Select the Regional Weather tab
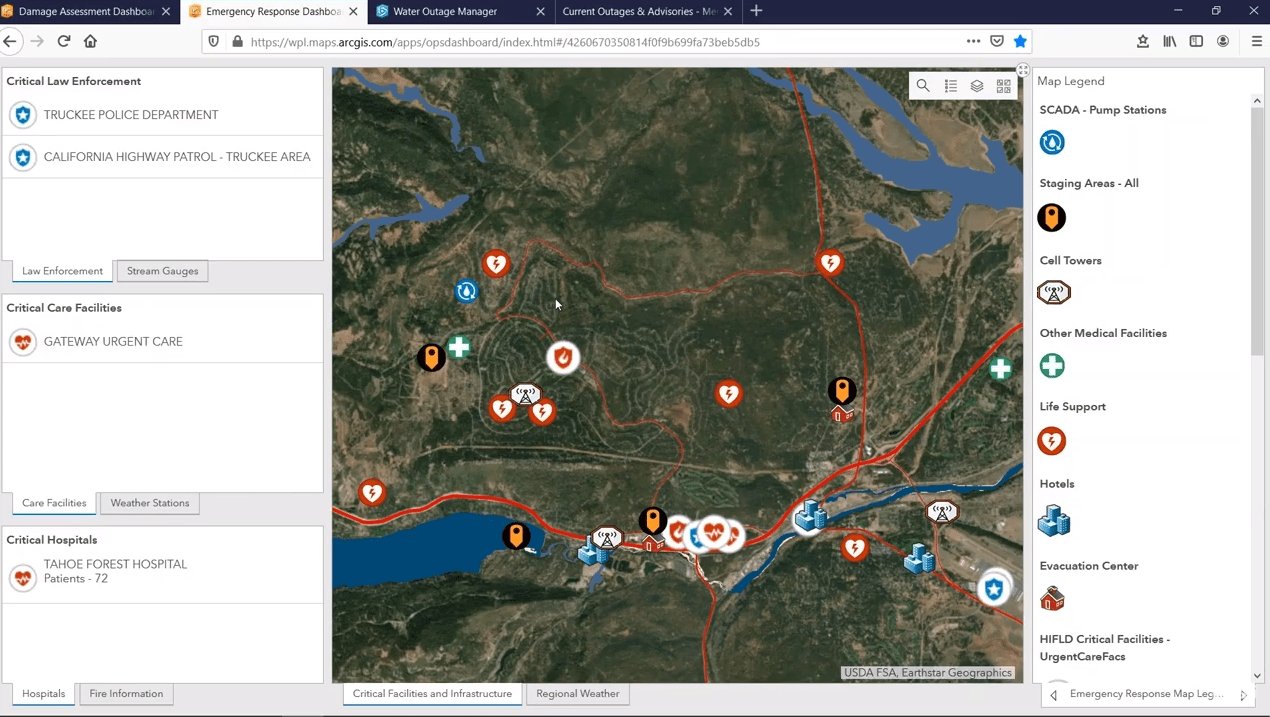Image resolution: width=1270 pixels, height=717 pixels. coord(578,694)
